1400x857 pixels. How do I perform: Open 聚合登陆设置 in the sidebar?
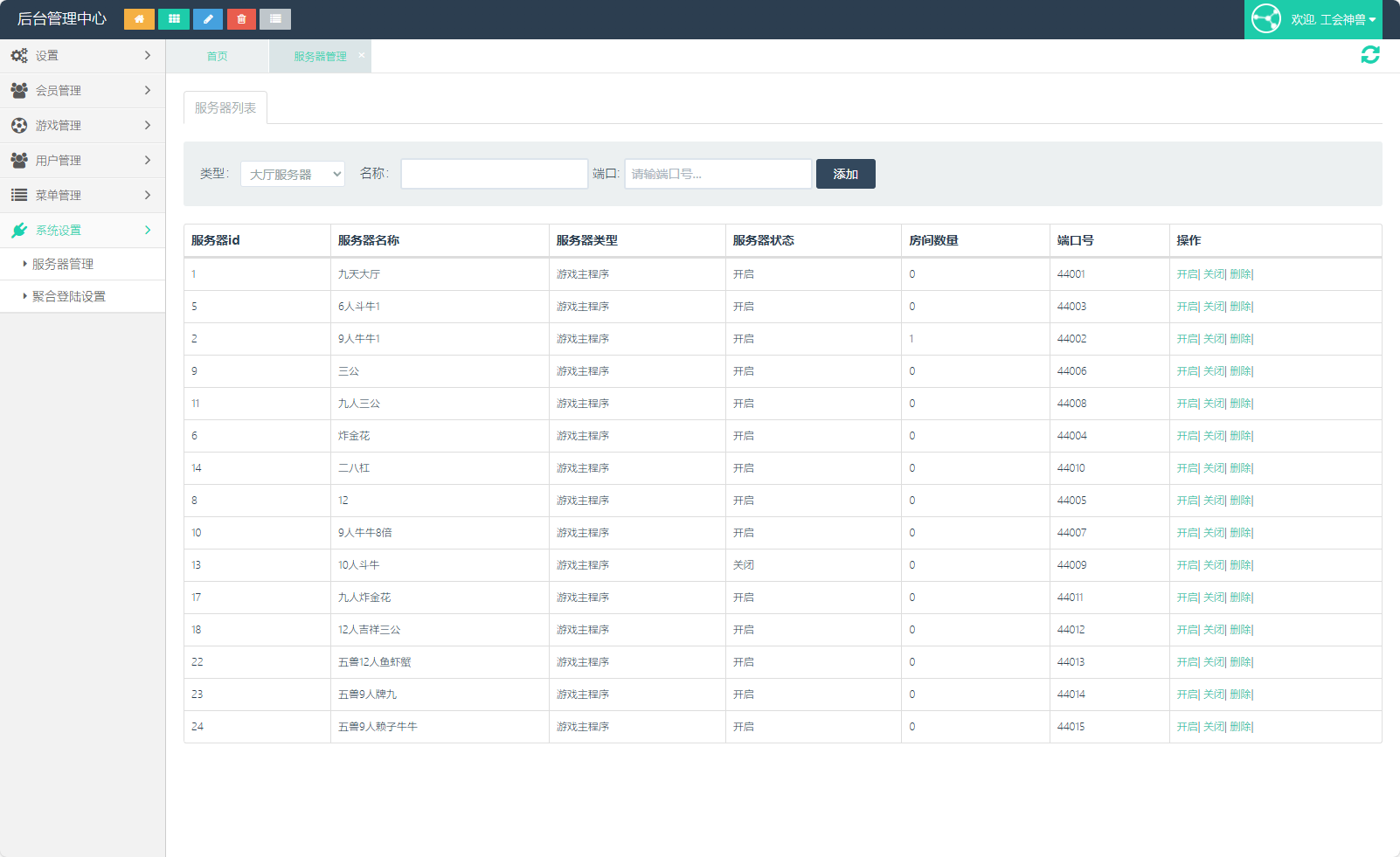pyautogui.click(x=69, y=296)
